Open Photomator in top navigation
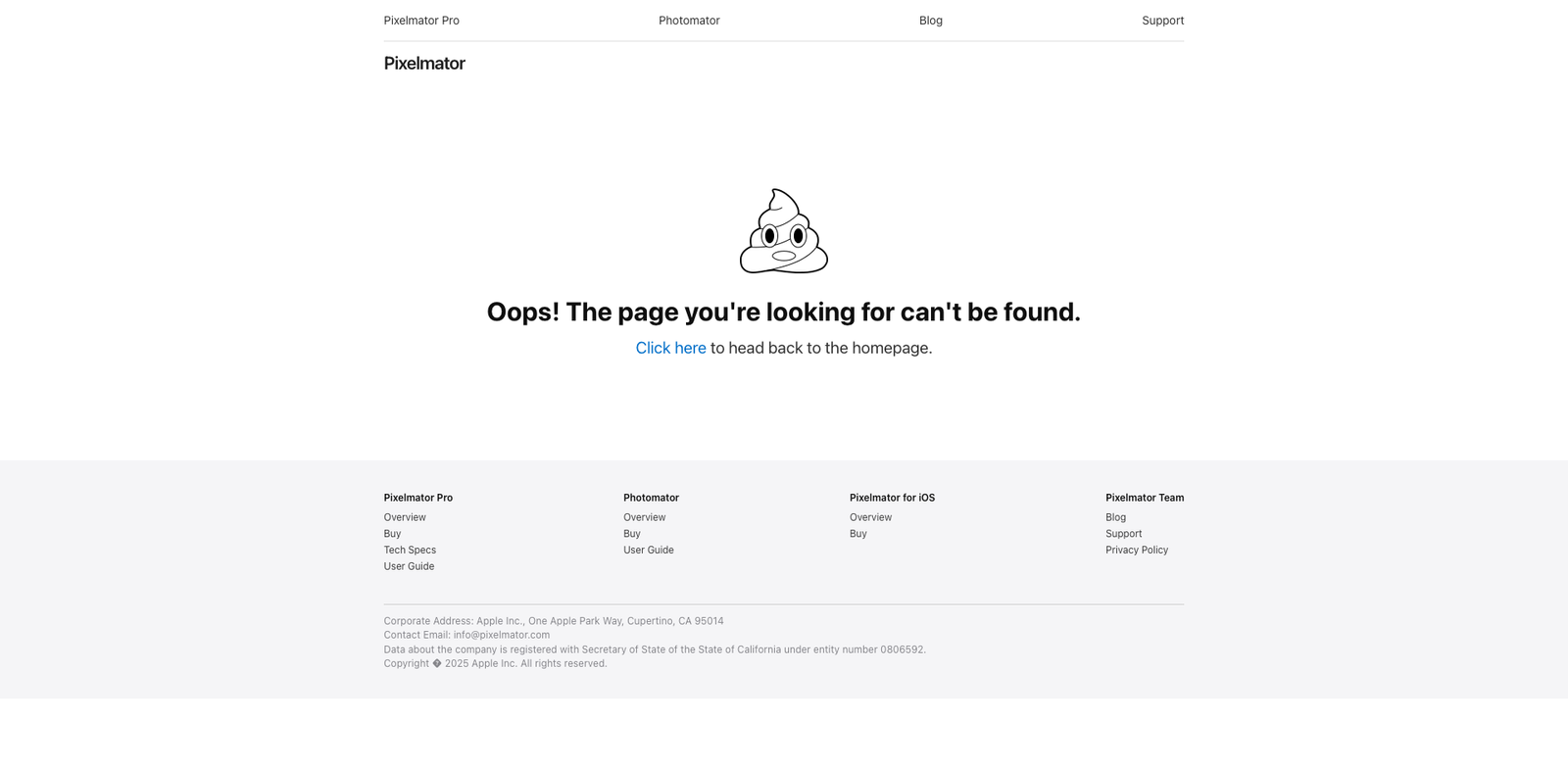Image resolution: width=1568 pixels, height=768 pixels. coord(689,21)
